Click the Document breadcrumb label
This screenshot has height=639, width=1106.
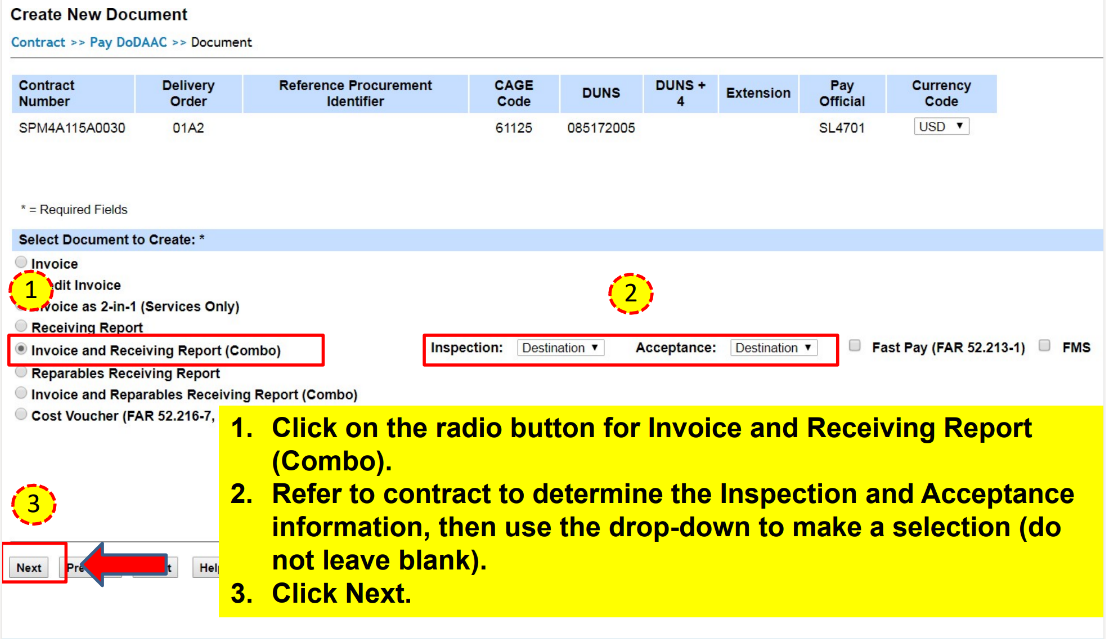(221, 43)
